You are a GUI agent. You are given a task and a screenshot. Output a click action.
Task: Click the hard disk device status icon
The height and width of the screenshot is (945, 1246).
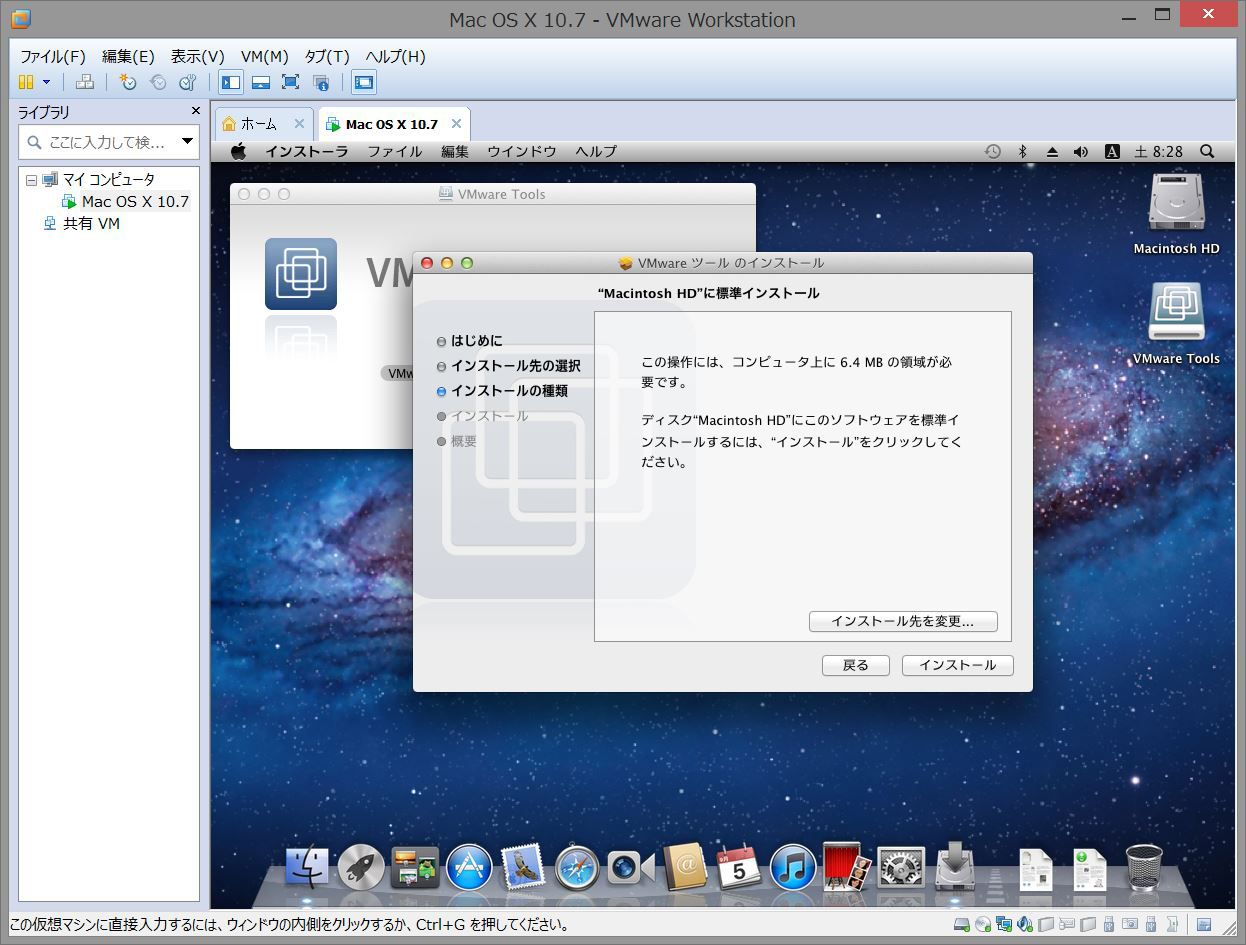pyautogui.click(x=962, y=924)
